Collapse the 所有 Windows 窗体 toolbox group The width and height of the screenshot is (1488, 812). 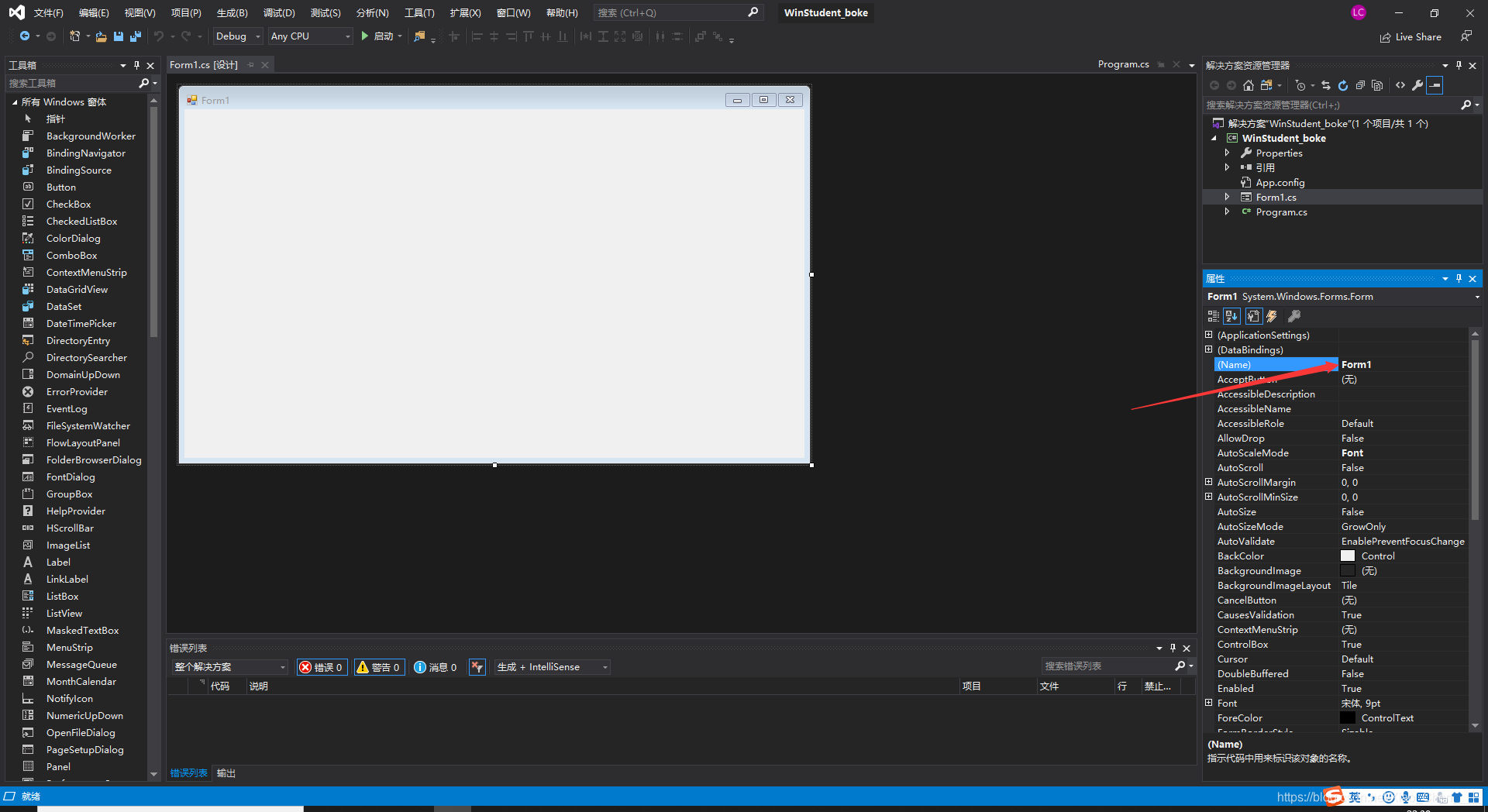[15, 102]
